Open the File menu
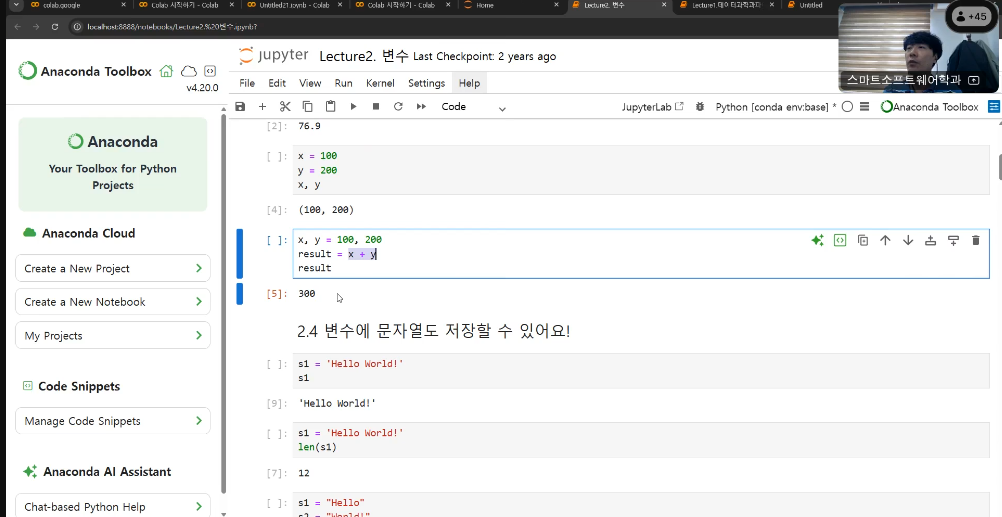This screenshot has width=1002, height=517. 247,83
